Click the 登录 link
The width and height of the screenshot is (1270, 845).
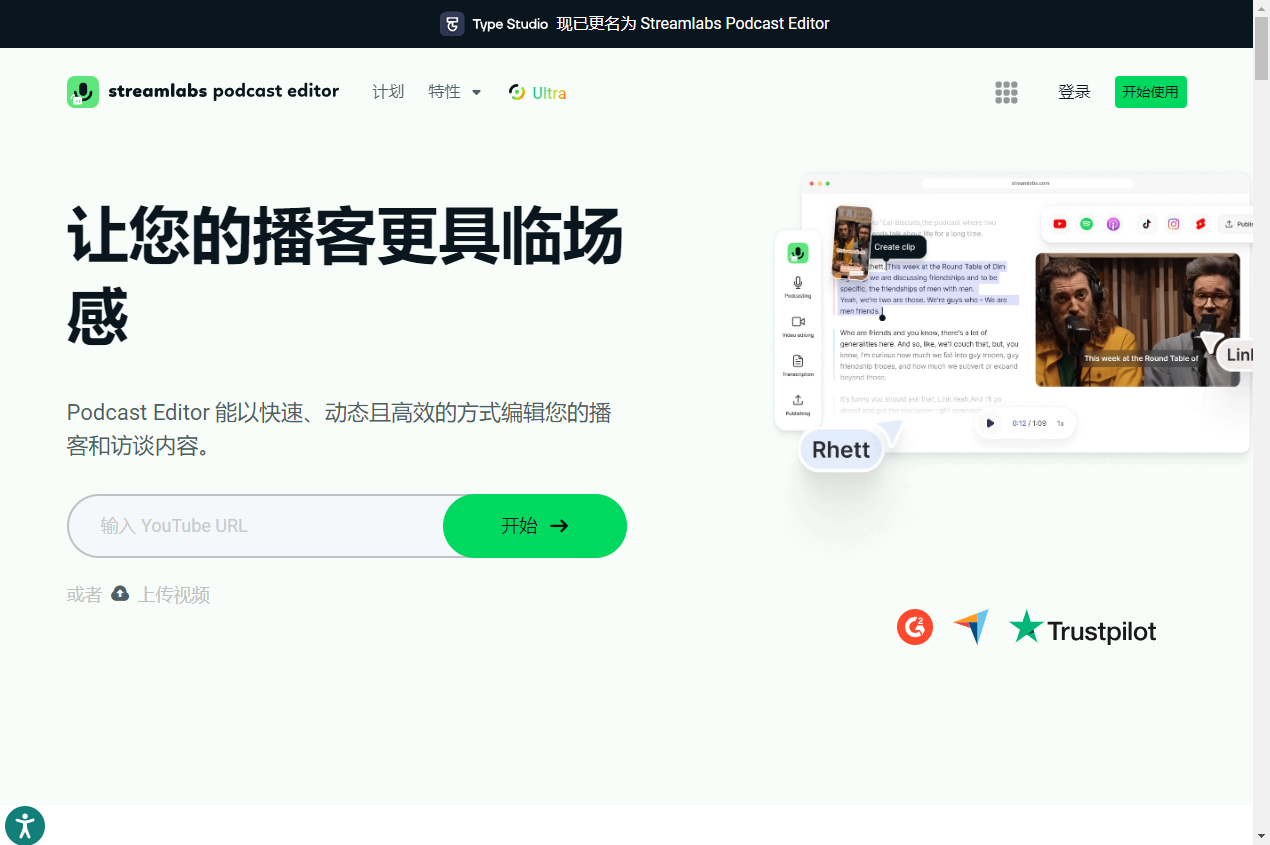(1074, 92)
